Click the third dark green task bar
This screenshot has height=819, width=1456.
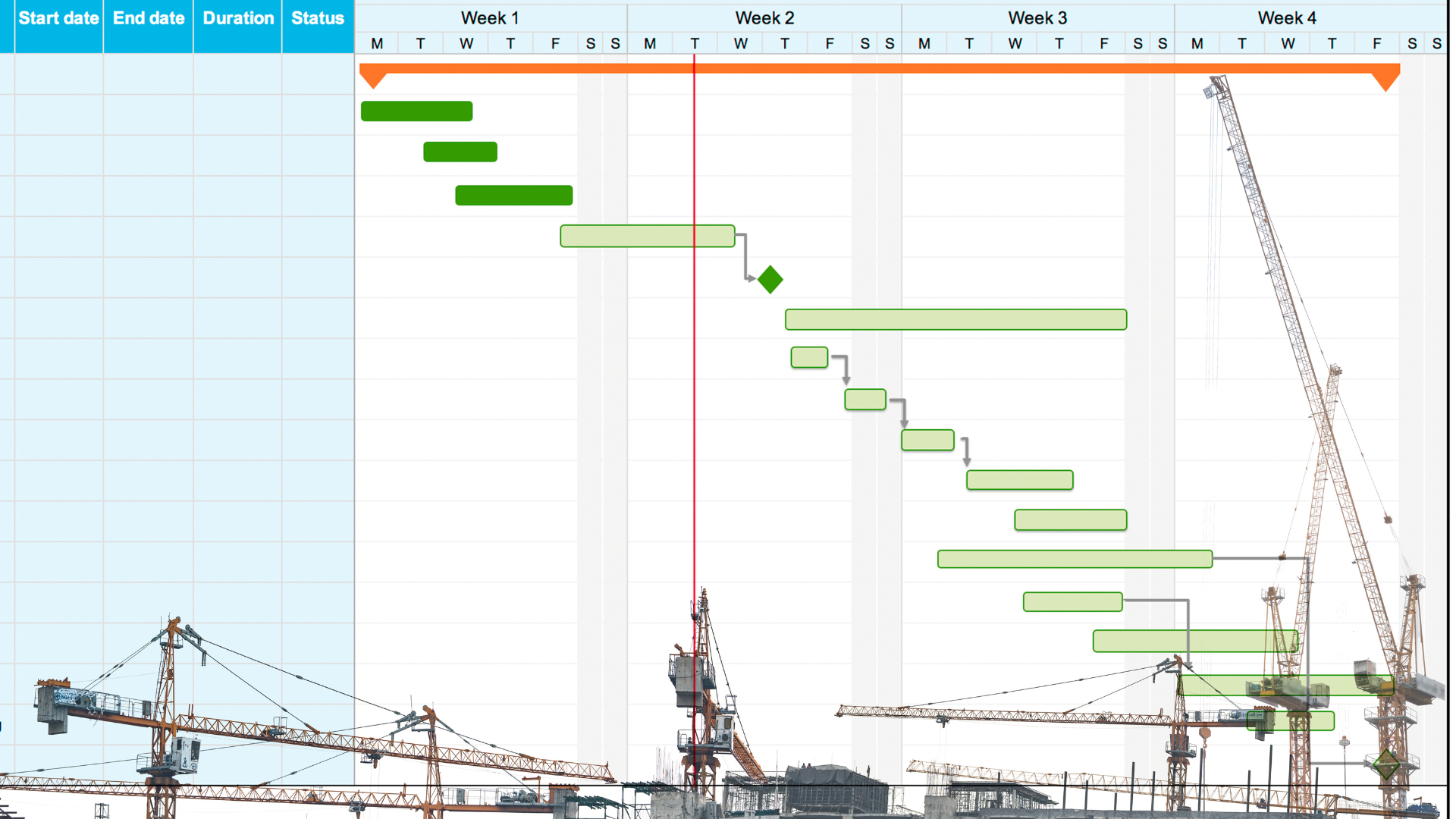tap(513, 196)
